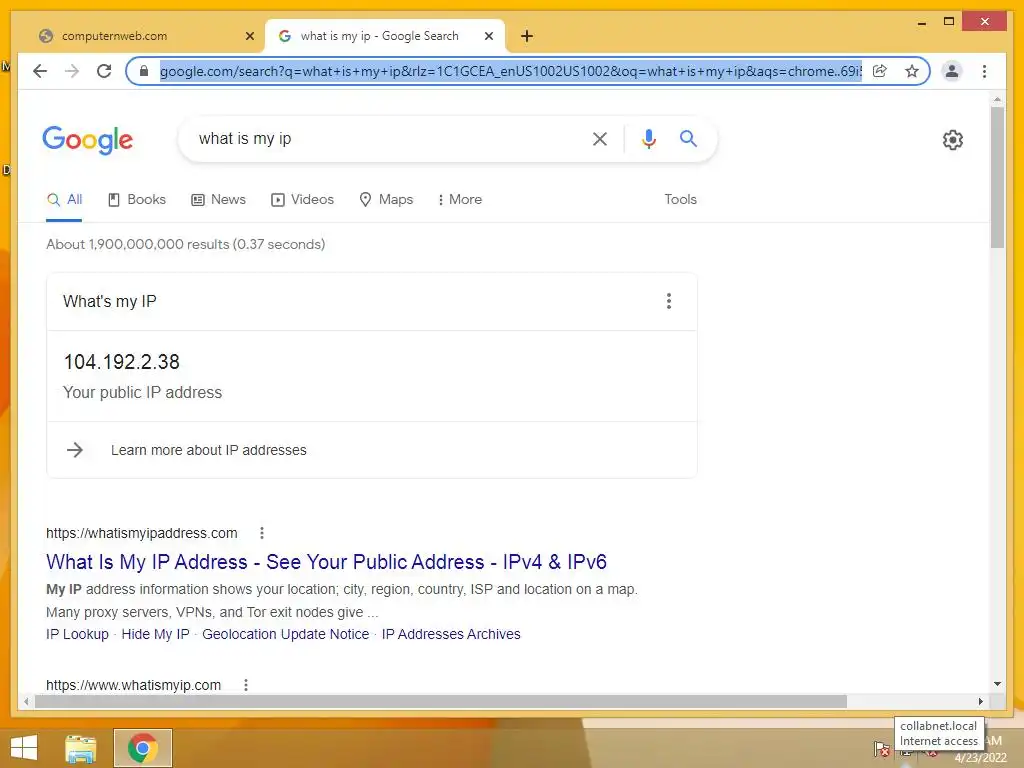Click the browser forward arrow
Viewport: 1024px width, 768px height.
[x=72, y=71]
